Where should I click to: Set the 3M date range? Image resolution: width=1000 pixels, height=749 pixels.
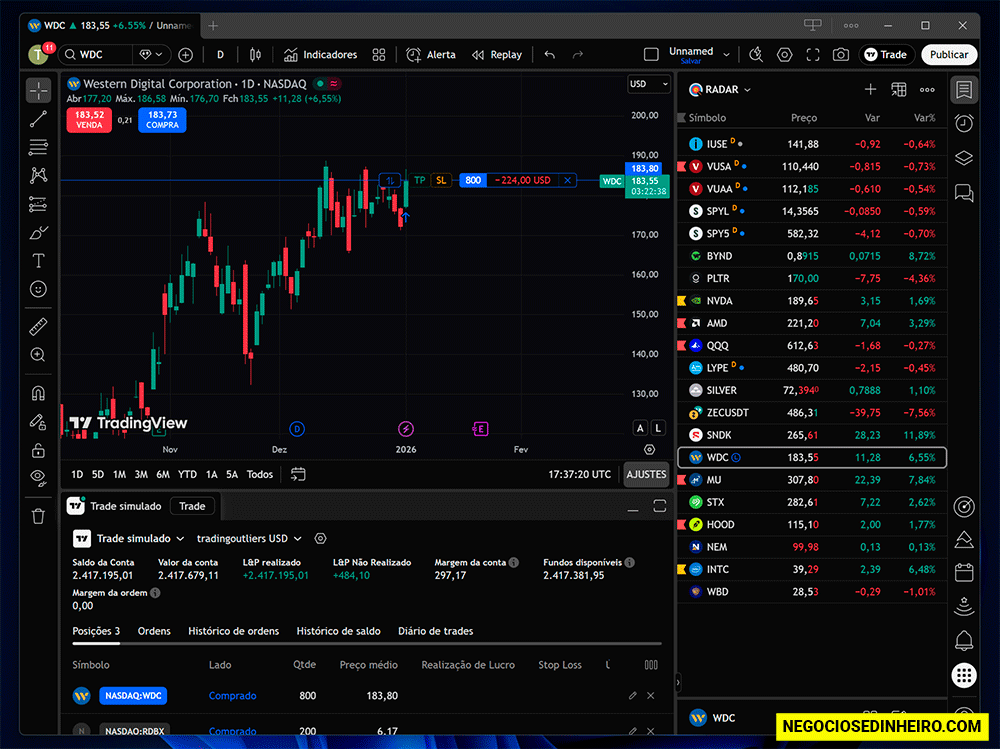141,475
